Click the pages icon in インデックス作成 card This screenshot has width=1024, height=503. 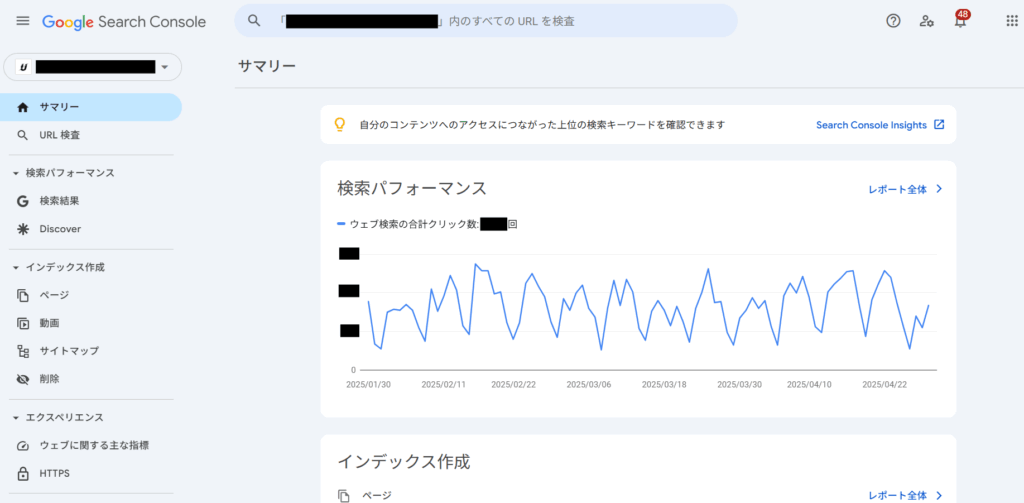point(344,496)
